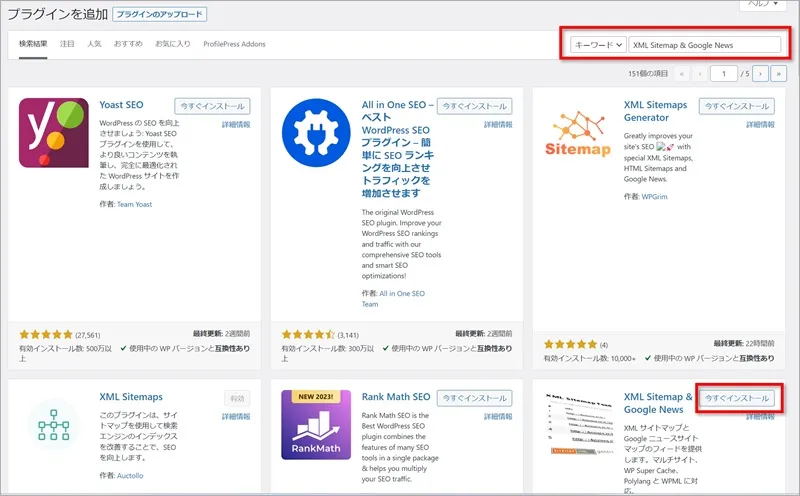The image size is (800, 496).
Task: Open the XML Sitemap & Google News thumbnail
Action: click(579, 424)
